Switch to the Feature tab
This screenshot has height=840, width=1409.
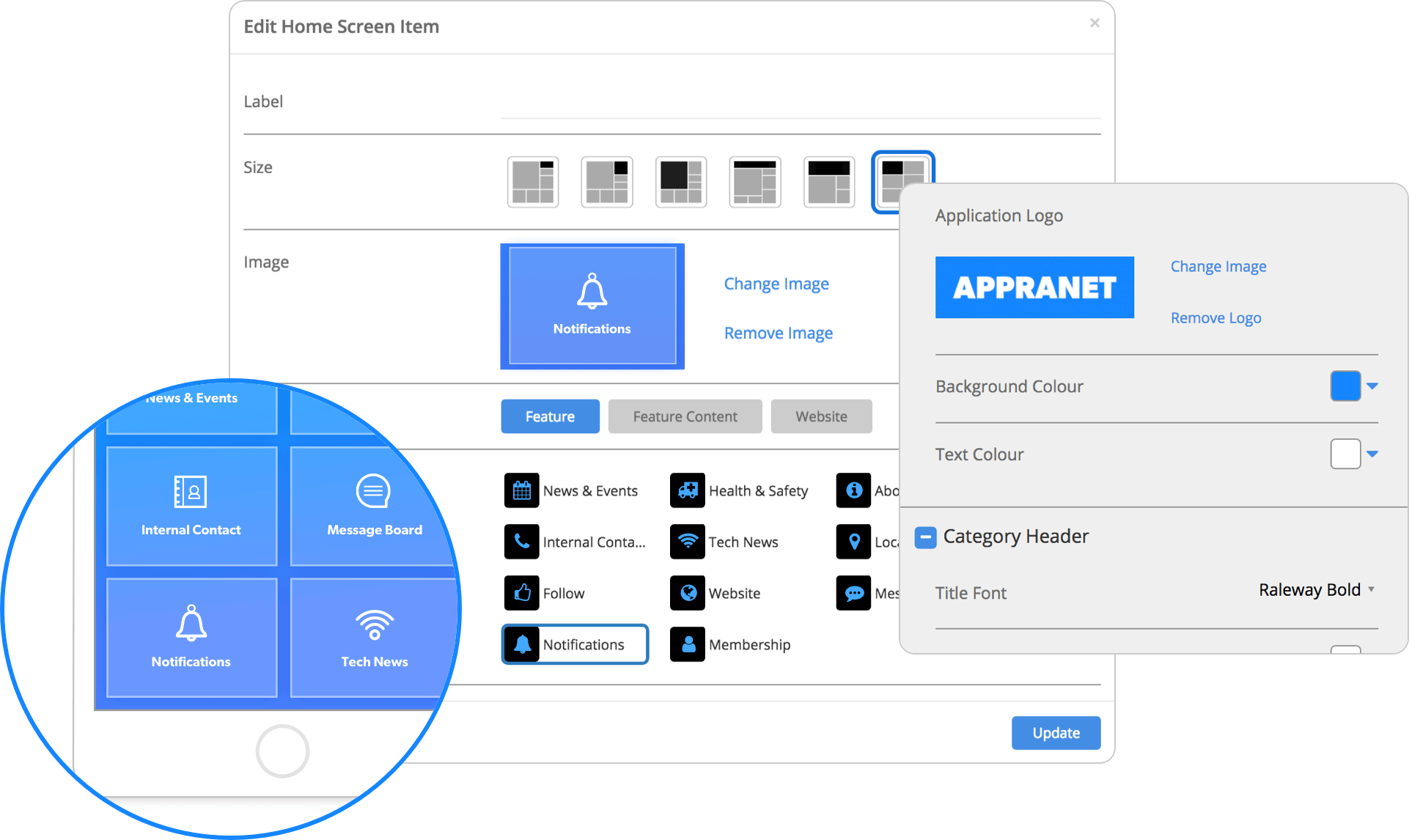point(550,416)
